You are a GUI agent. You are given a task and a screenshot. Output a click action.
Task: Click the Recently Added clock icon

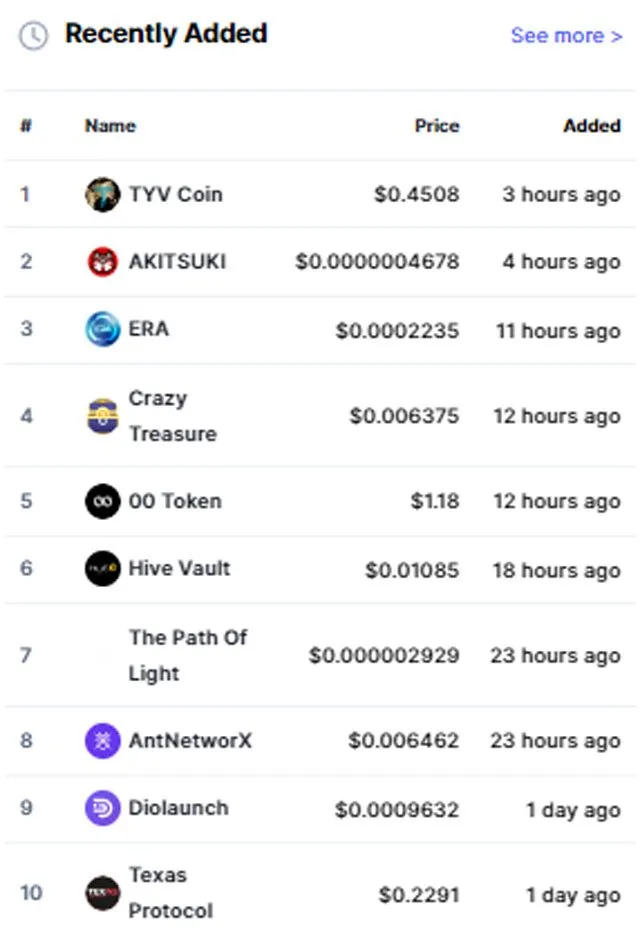(33, 35)
